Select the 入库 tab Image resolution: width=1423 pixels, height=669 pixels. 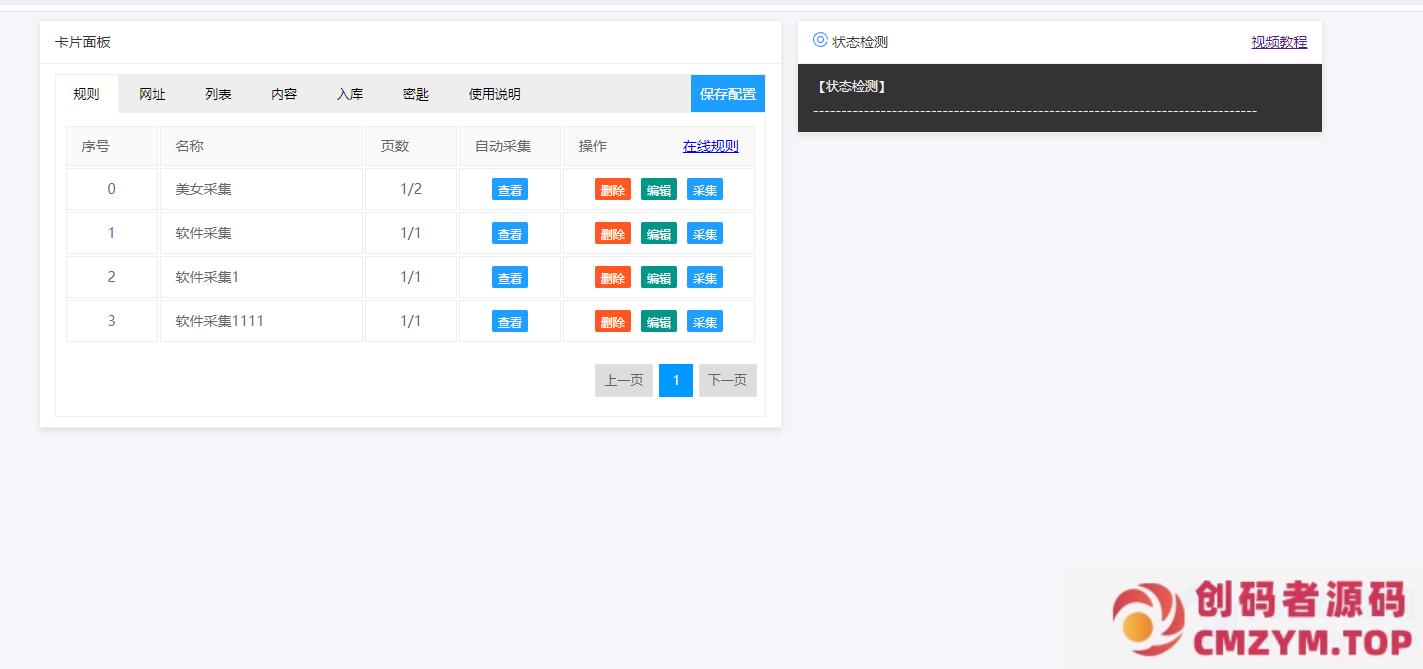pos(350,94)
